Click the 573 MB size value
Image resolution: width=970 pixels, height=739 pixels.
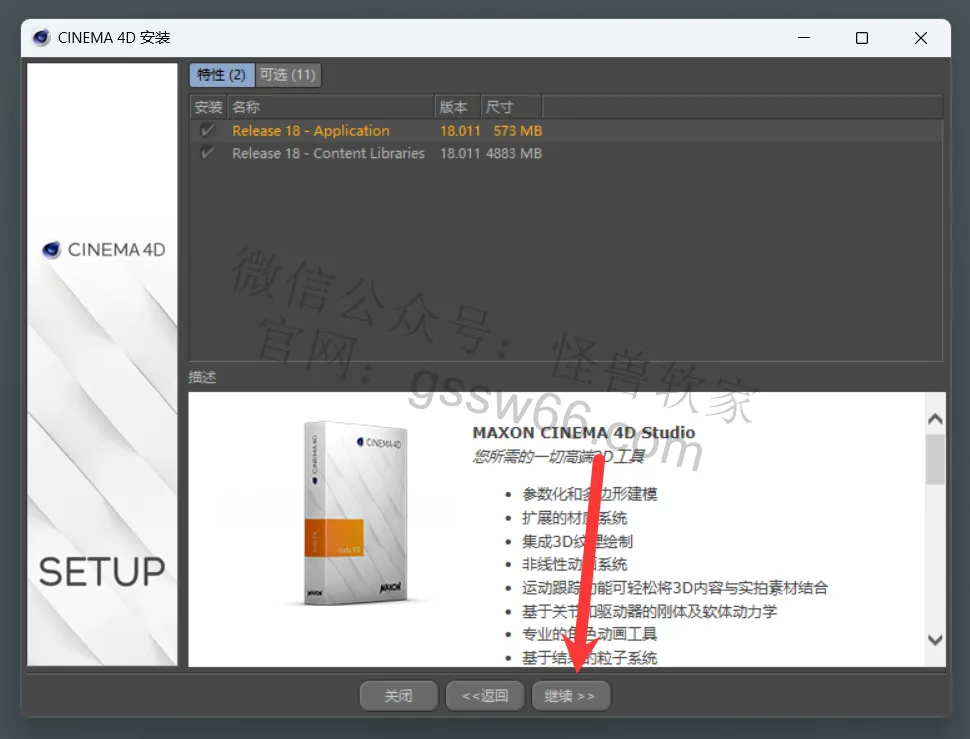(518, 131)
